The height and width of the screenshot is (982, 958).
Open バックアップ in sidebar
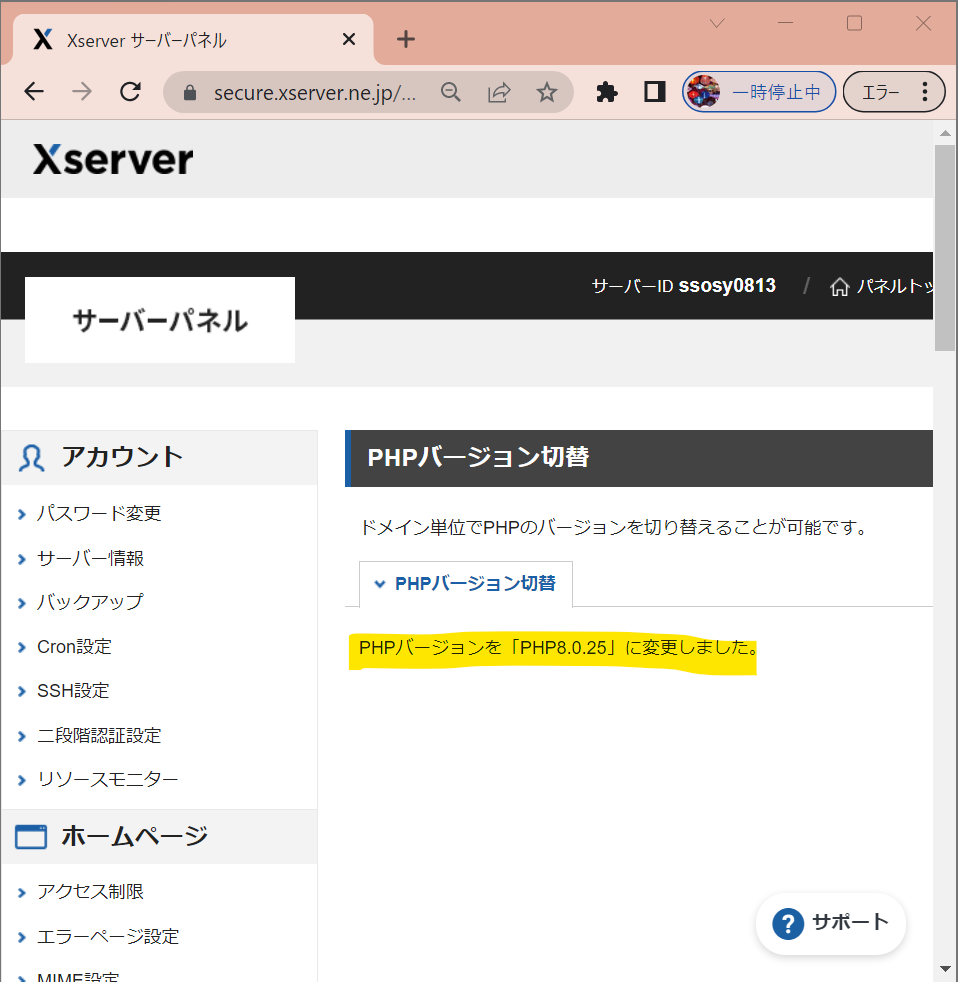tap(90, 602)
